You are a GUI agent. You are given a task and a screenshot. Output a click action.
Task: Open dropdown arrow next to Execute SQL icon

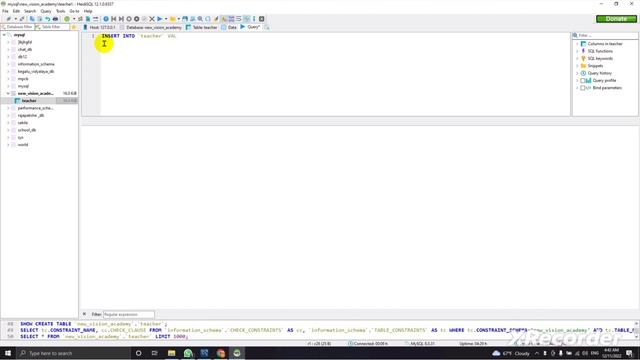click(x=166, y=19)
